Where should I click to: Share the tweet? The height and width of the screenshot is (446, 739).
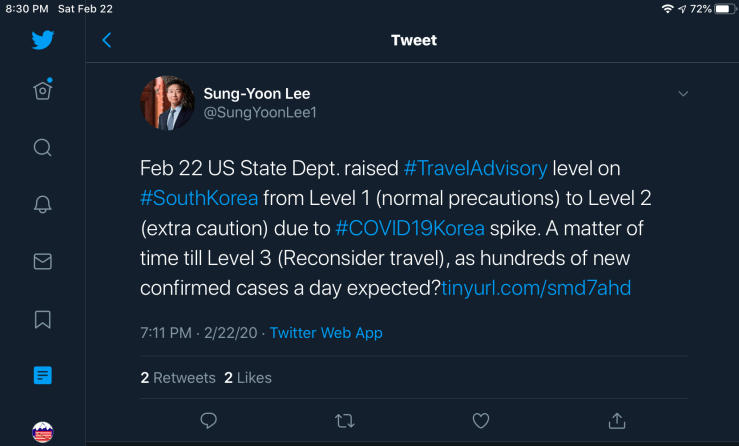click(617, 419)
